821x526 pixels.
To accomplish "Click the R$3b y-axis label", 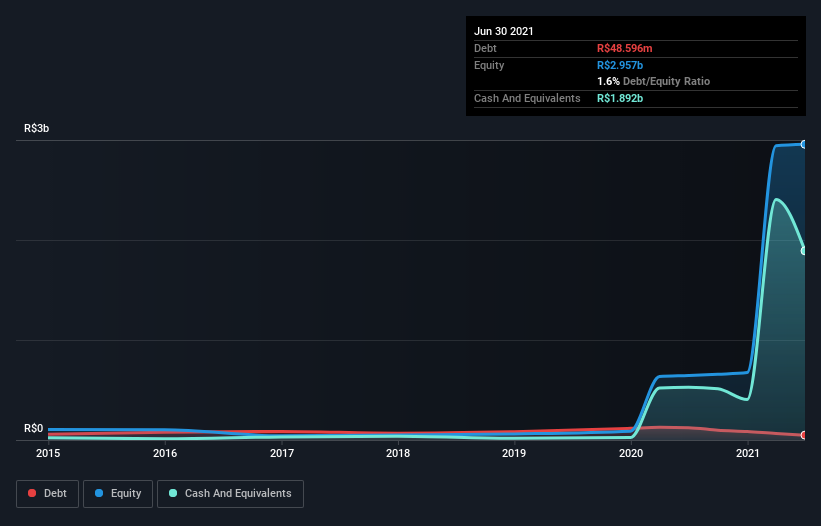I will coord(37,128).
